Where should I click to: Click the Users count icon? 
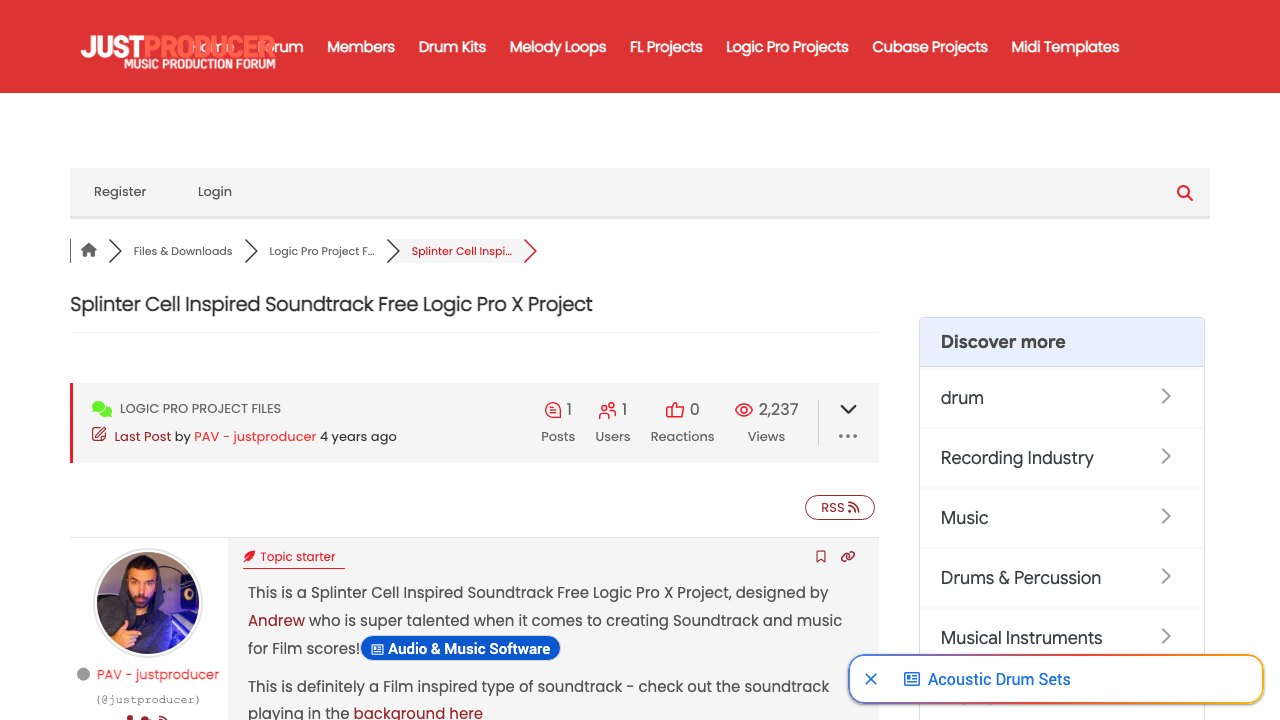pyautogui.click(x=607, y=410)
